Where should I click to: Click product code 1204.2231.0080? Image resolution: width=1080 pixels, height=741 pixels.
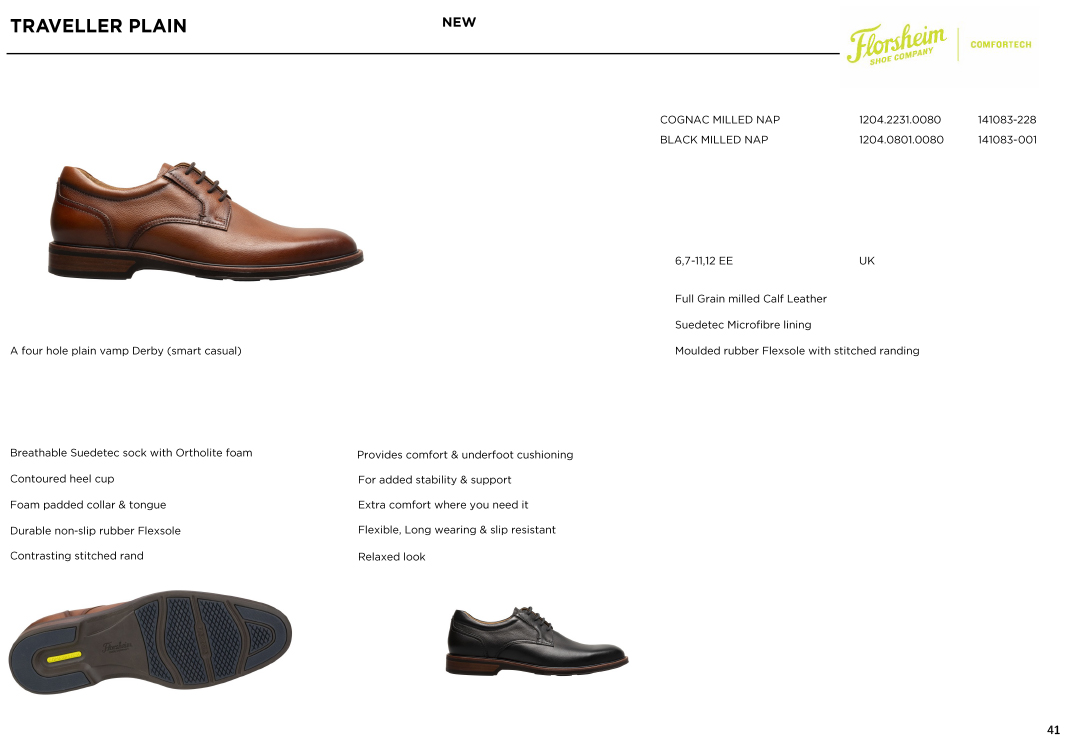(x=900, y=120)
